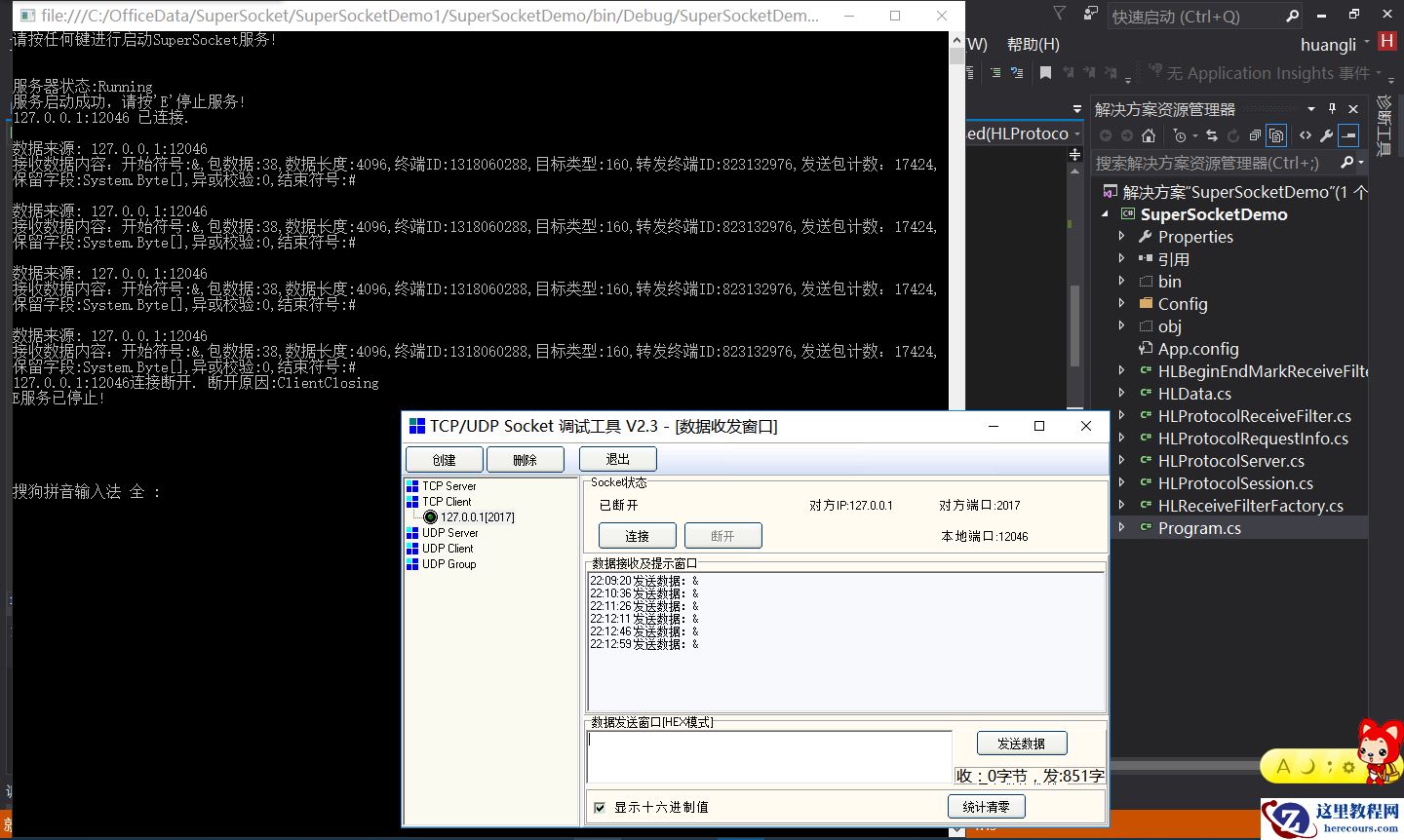The height and width of the screenshot is (840, 1404).
Task: Click the Forward arrow in Solution Explorer toolbar
Action: 1127,135
